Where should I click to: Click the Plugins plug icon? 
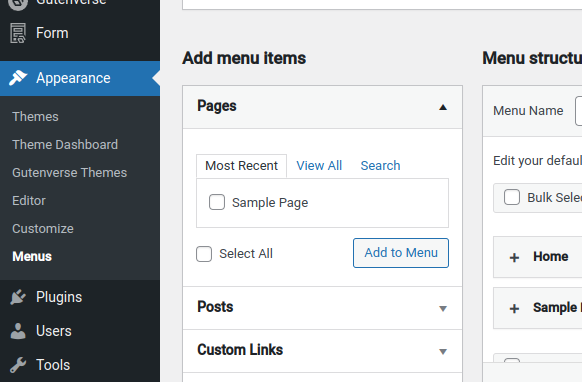[x=18, y=297]
